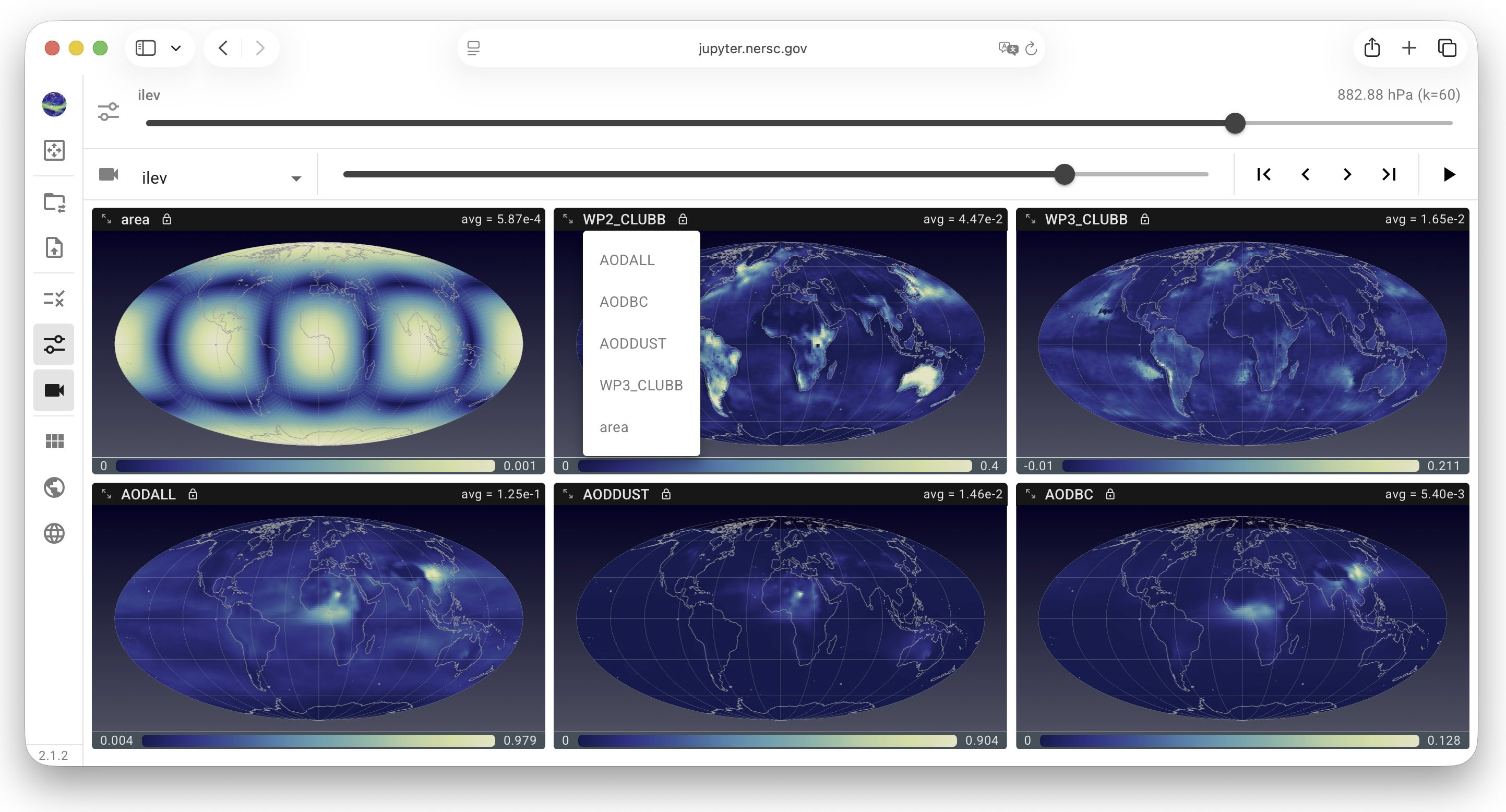Screen dimensions: 1506x812
Task: Expand the area view to fullscreen
Action: [x=106, y=219]
